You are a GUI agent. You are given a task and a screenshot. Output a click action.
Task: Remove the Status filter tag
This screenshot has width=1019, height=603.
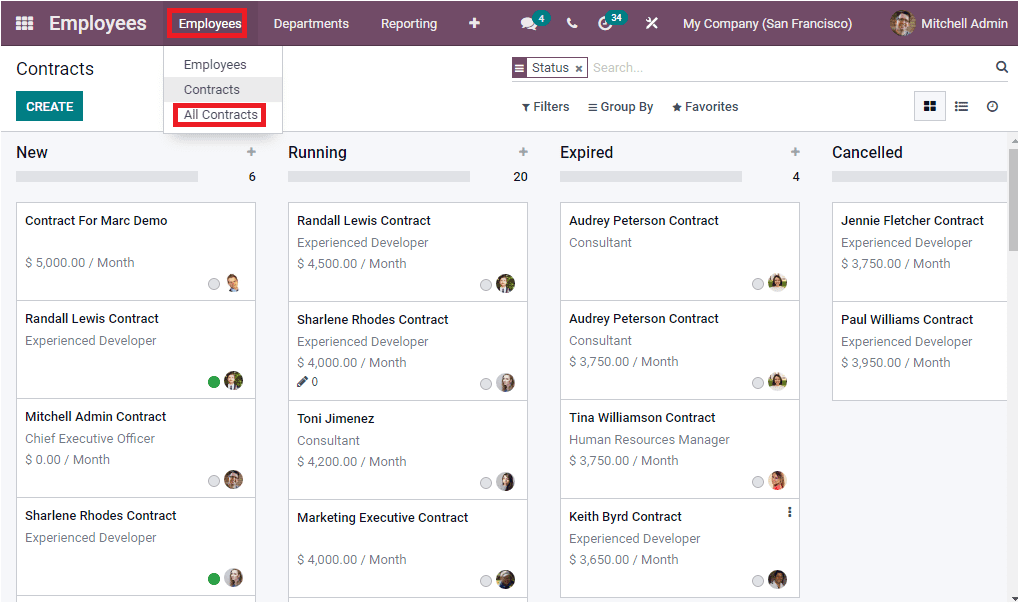[578, 66]
